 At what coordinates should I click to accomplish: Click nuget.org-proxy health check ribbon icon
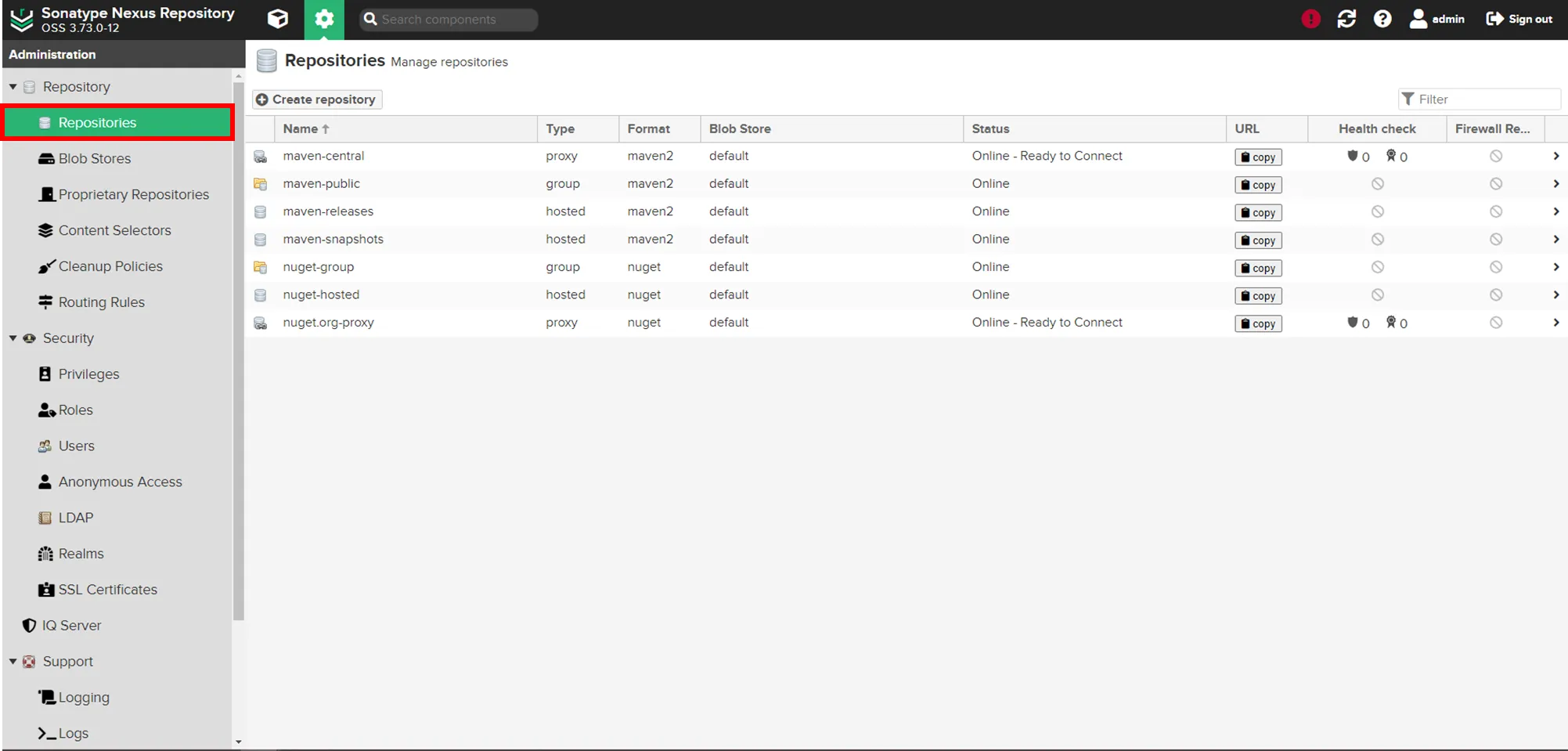(x=1391, y=322)
